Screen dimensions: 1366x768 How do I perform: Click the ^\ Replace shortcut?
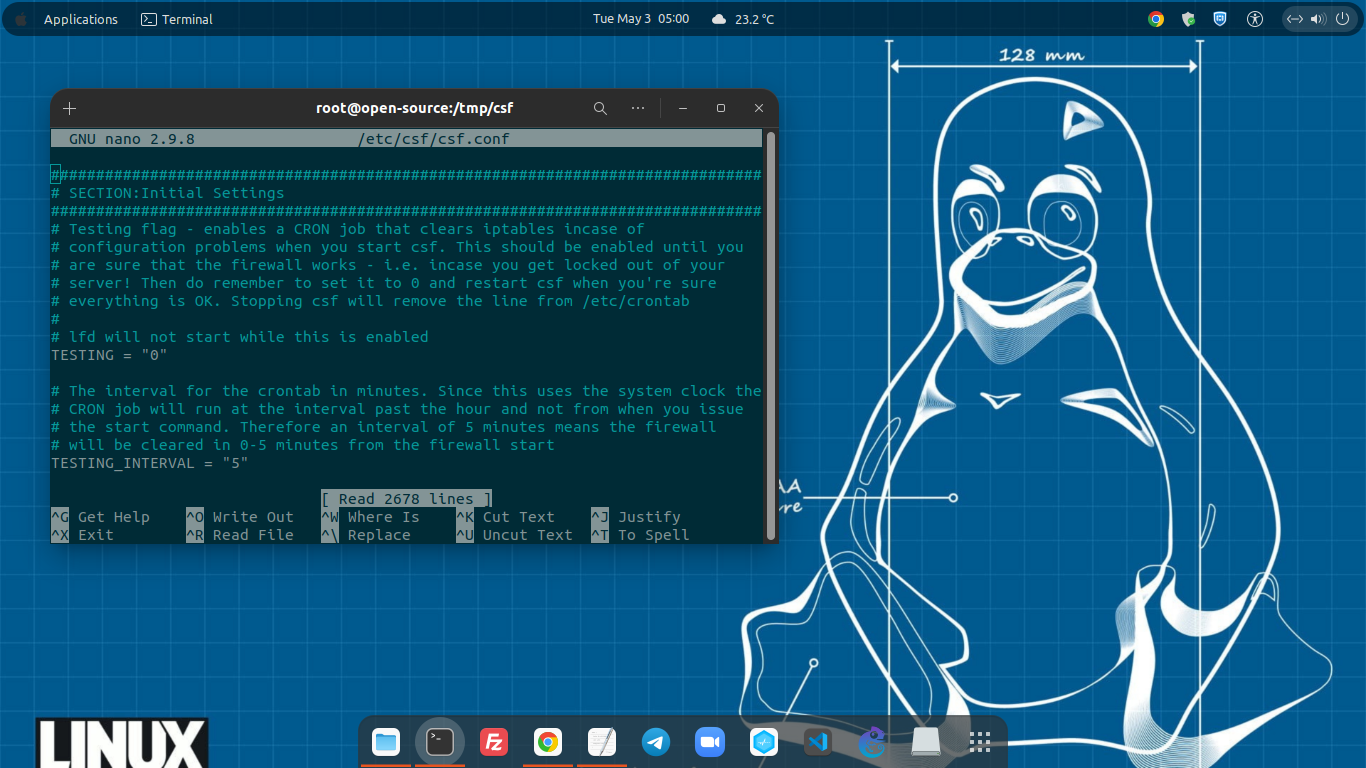[x=366, y=535]
